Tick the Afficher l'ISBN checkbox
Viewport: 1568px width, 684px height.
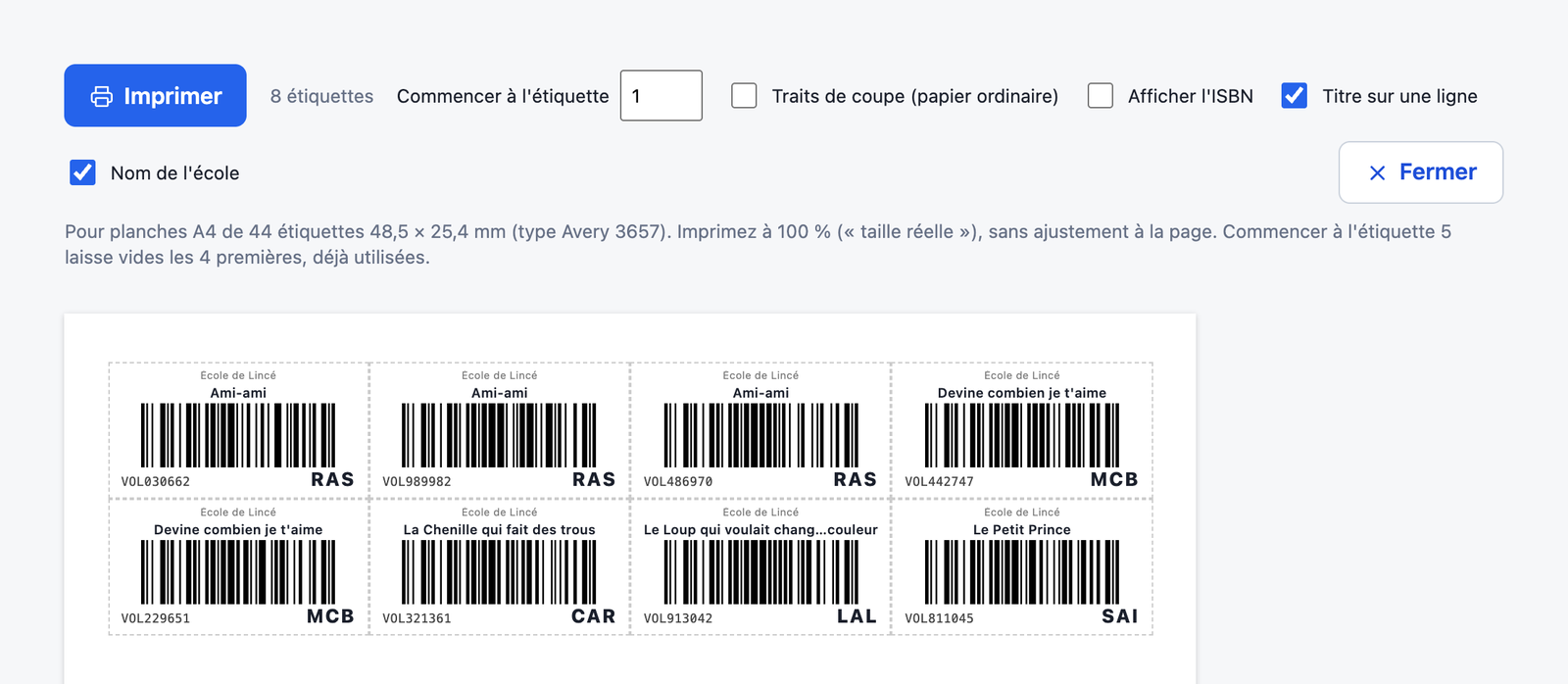1101,96
